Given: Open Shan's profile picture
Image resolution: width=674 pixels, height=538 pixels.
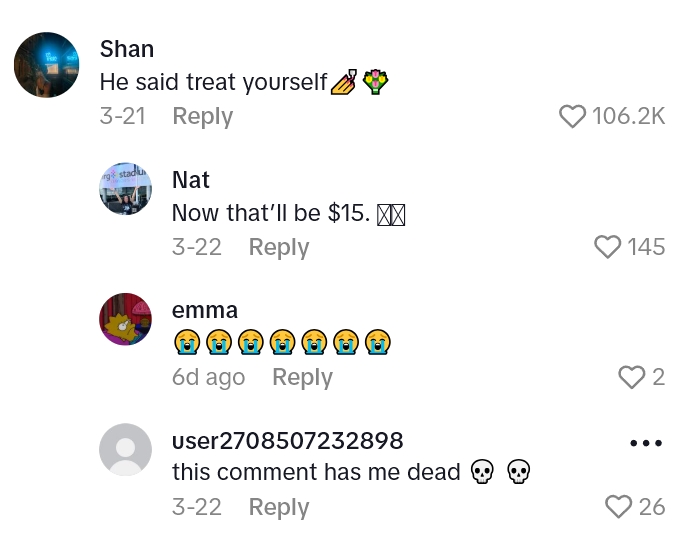Looking at the screenshot, I should 47,65.
